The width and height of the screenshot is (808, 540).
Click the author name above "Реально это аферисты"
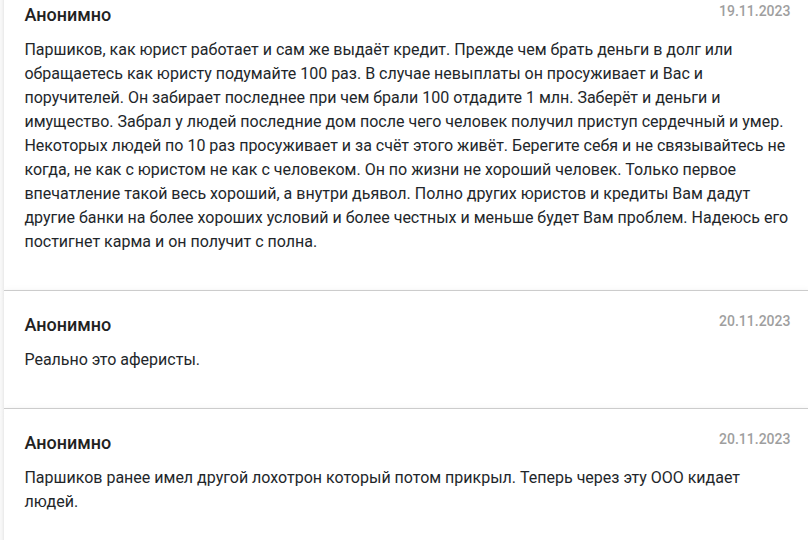pyautogui.click(x=67, y=325)
